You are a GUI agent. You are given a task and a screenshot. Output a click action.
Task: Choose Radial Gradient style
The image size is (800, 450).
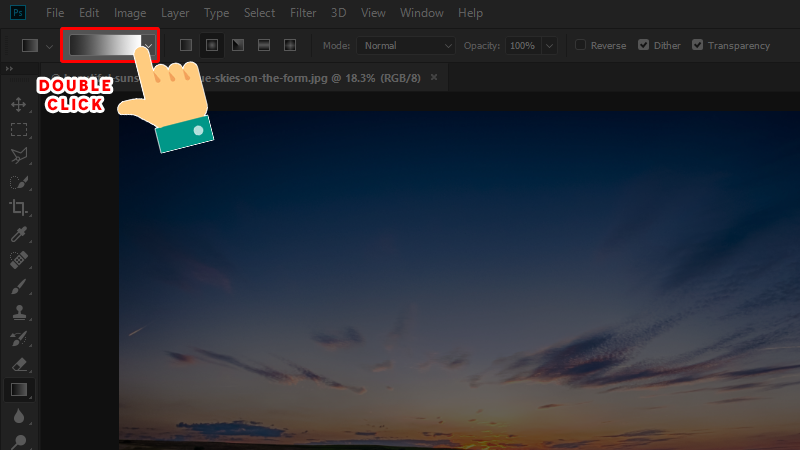tap(212, 45)
